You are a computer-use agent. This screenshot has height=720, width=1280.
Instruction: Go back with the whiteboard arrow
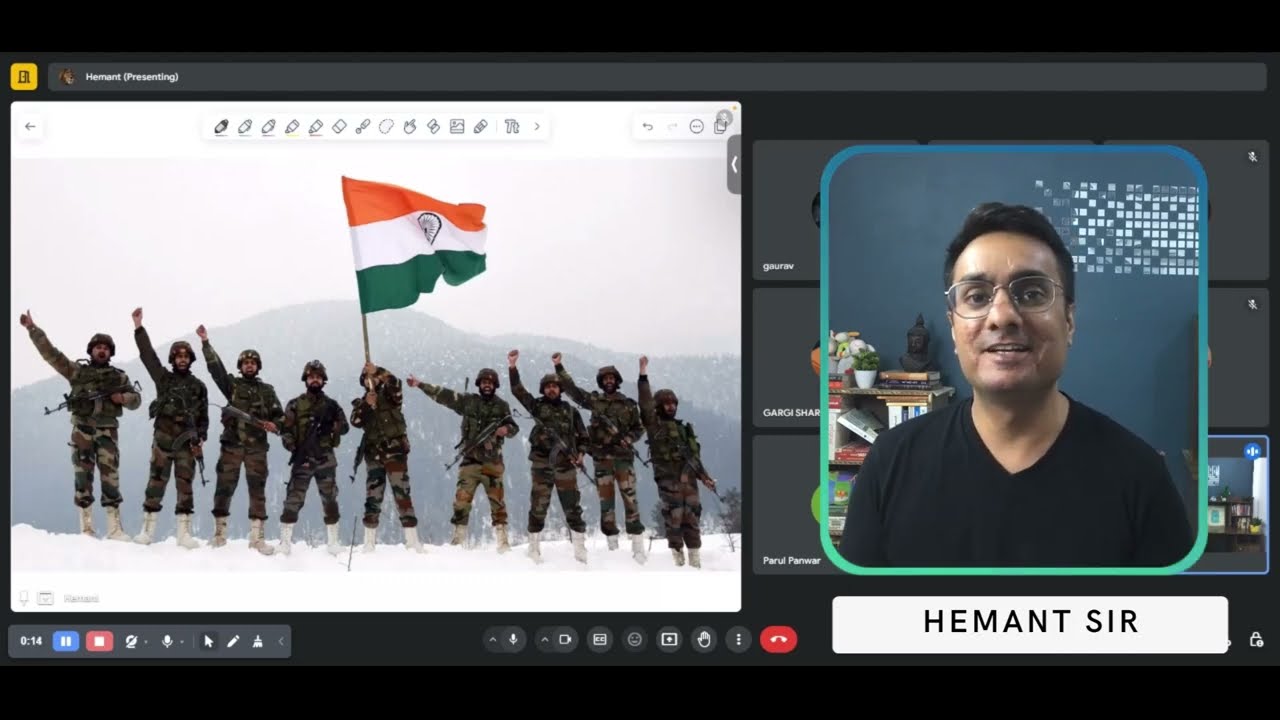tap(30, 127)
